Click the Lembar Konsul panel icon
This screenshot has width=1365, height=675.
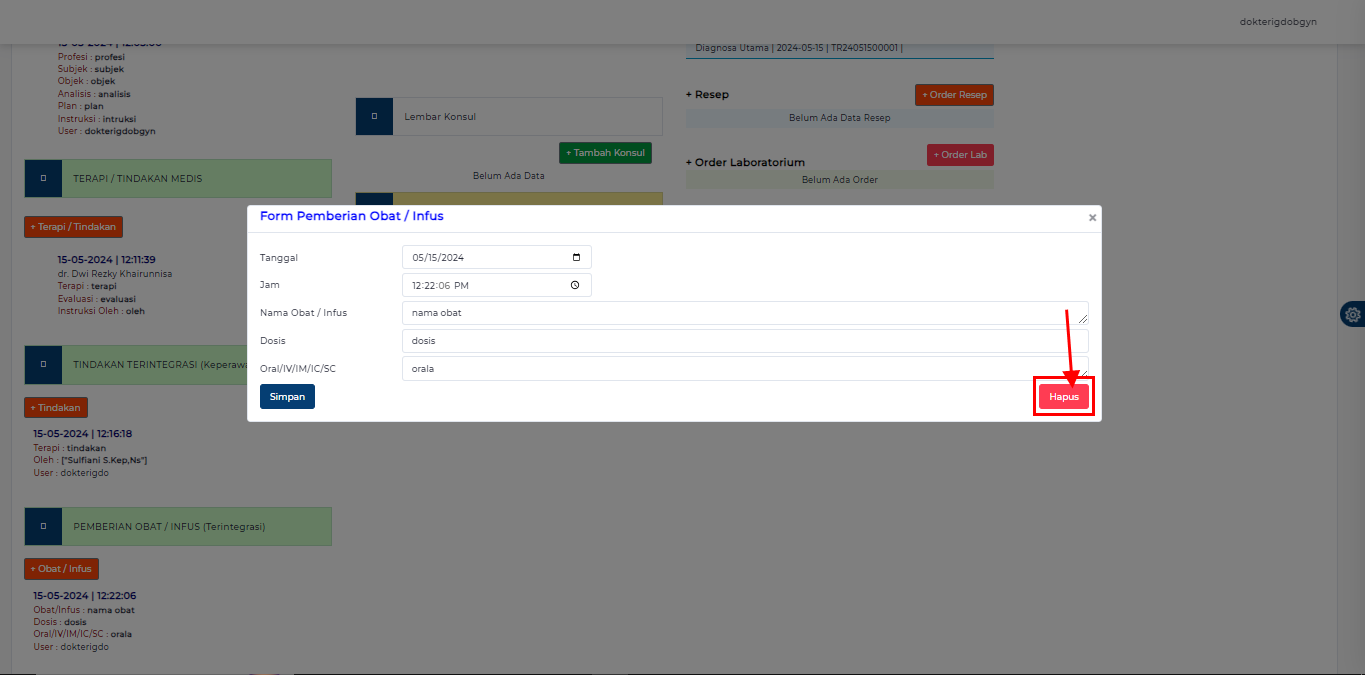tap(373, 116)
